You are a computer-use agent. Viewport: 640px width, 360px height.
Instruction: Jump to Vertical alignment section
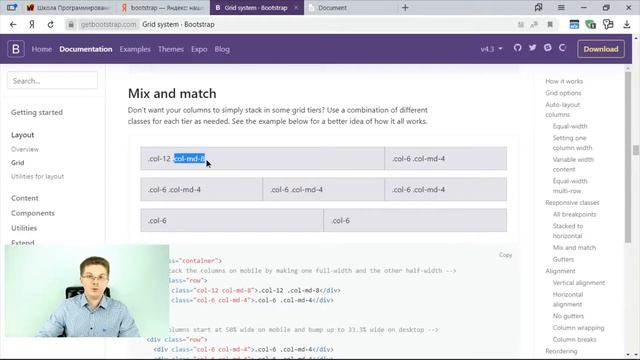(x=579, y=282)
